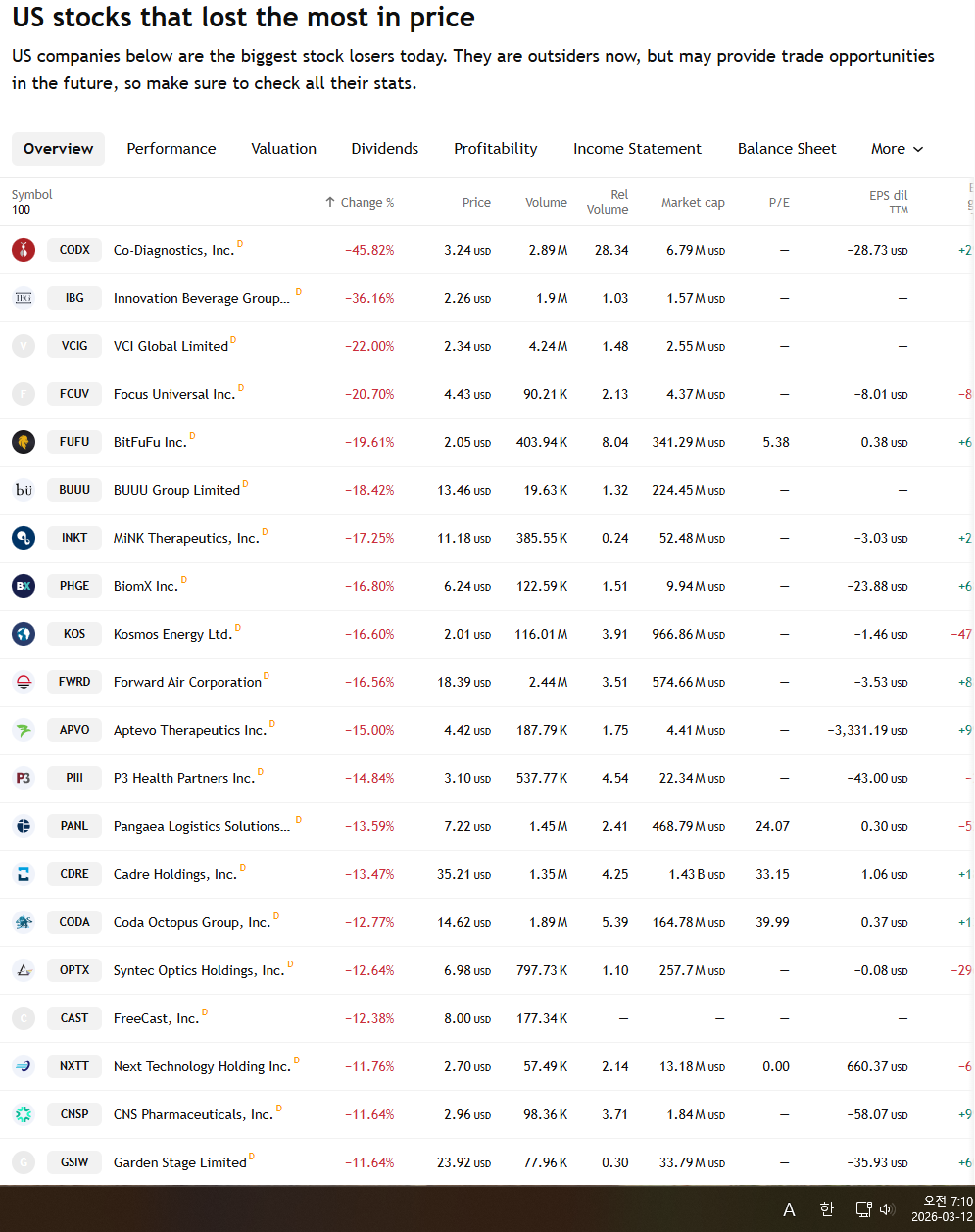Click the Garden Stage logo placeholder icon
This screenshot has width=975, height=1232.
click(x=24, y=1162)
